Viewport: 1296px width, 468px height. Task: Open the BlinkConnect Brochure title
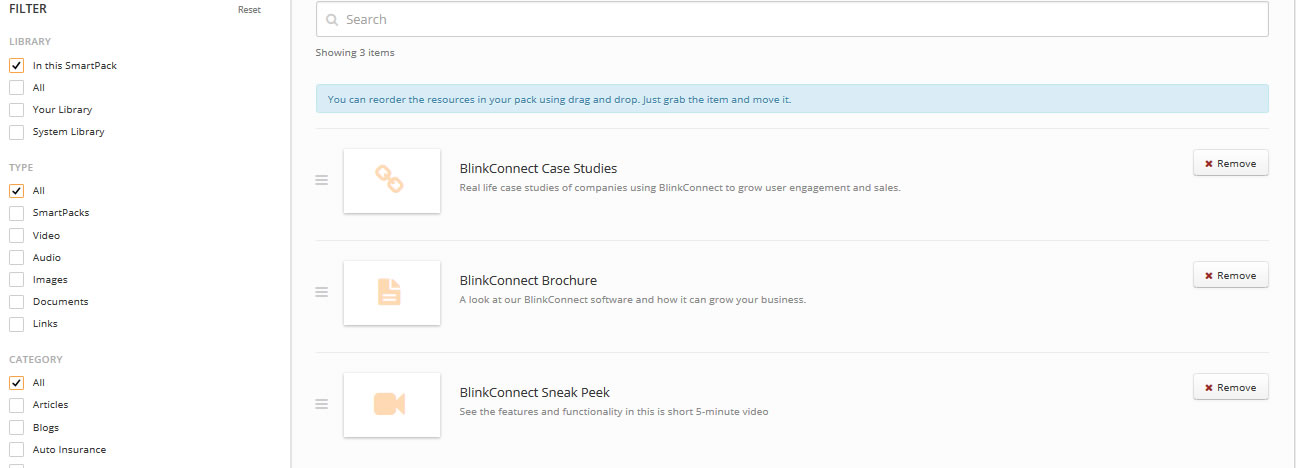coord(528,281)
